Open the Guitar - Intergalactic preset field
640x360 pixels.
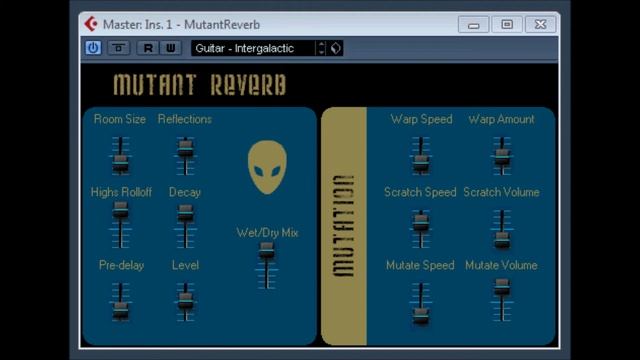tap(253, 48)
